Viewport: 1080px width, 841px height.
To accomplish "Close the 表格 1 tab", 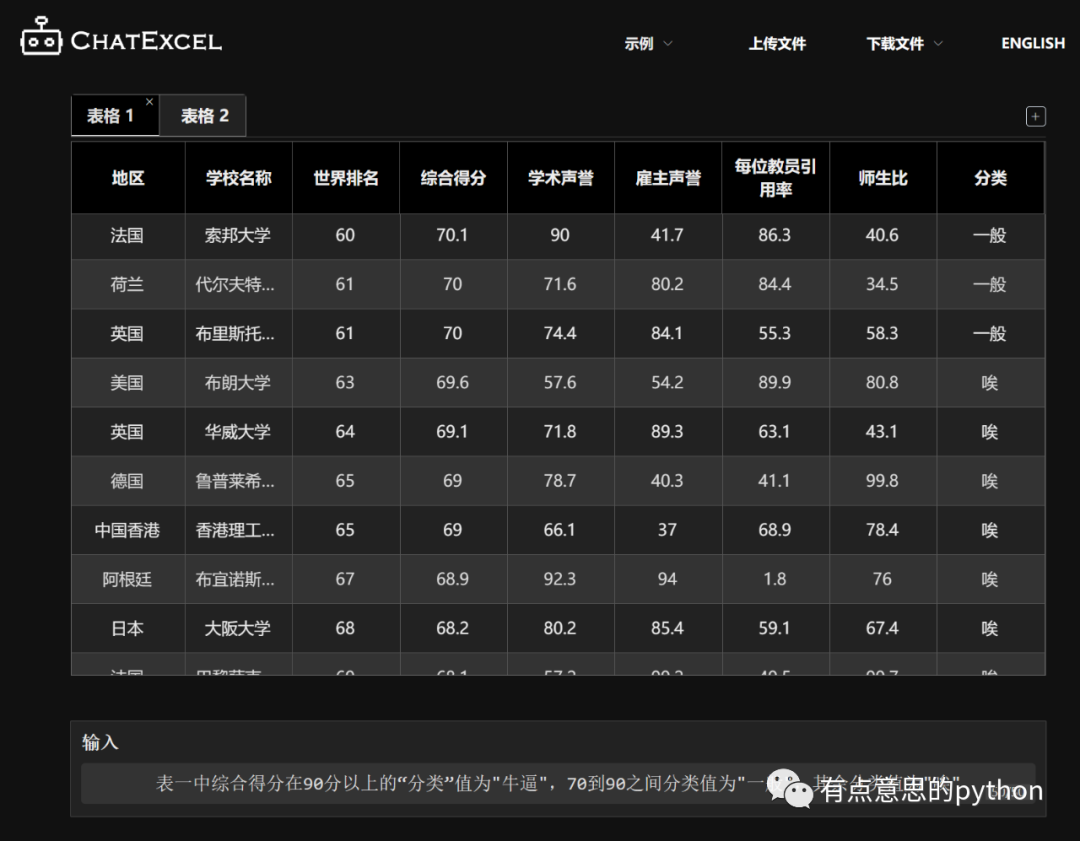I will tap(150, 102).
